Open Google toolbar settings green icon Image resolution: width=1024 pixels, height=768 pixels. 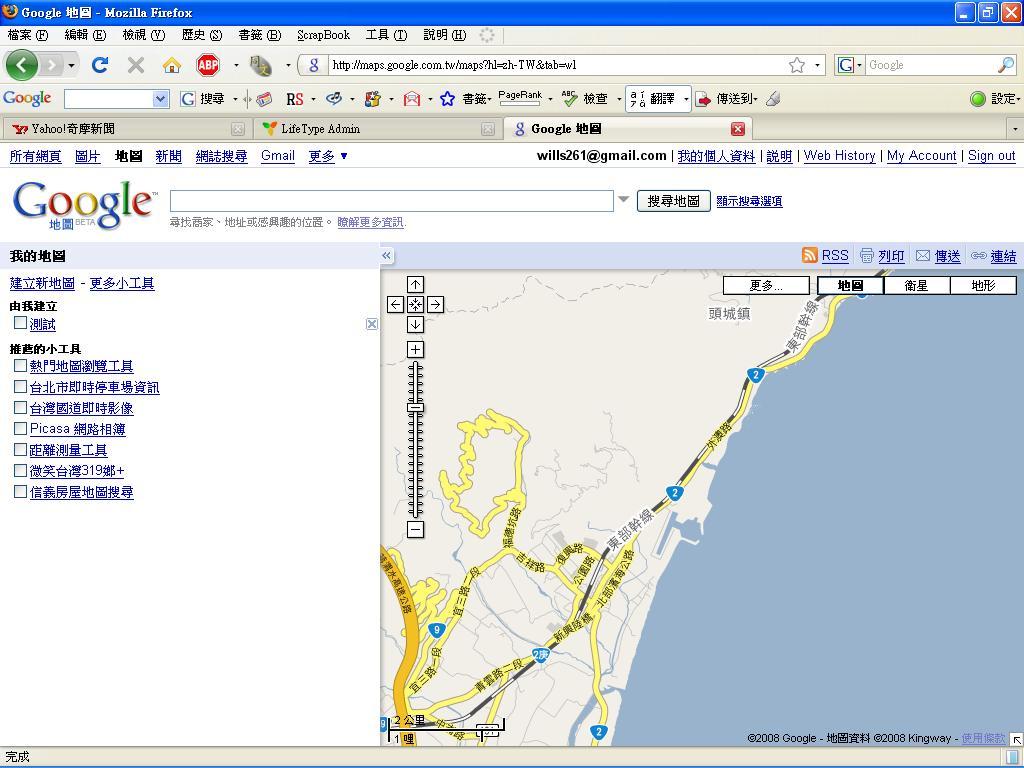[978, 99]
